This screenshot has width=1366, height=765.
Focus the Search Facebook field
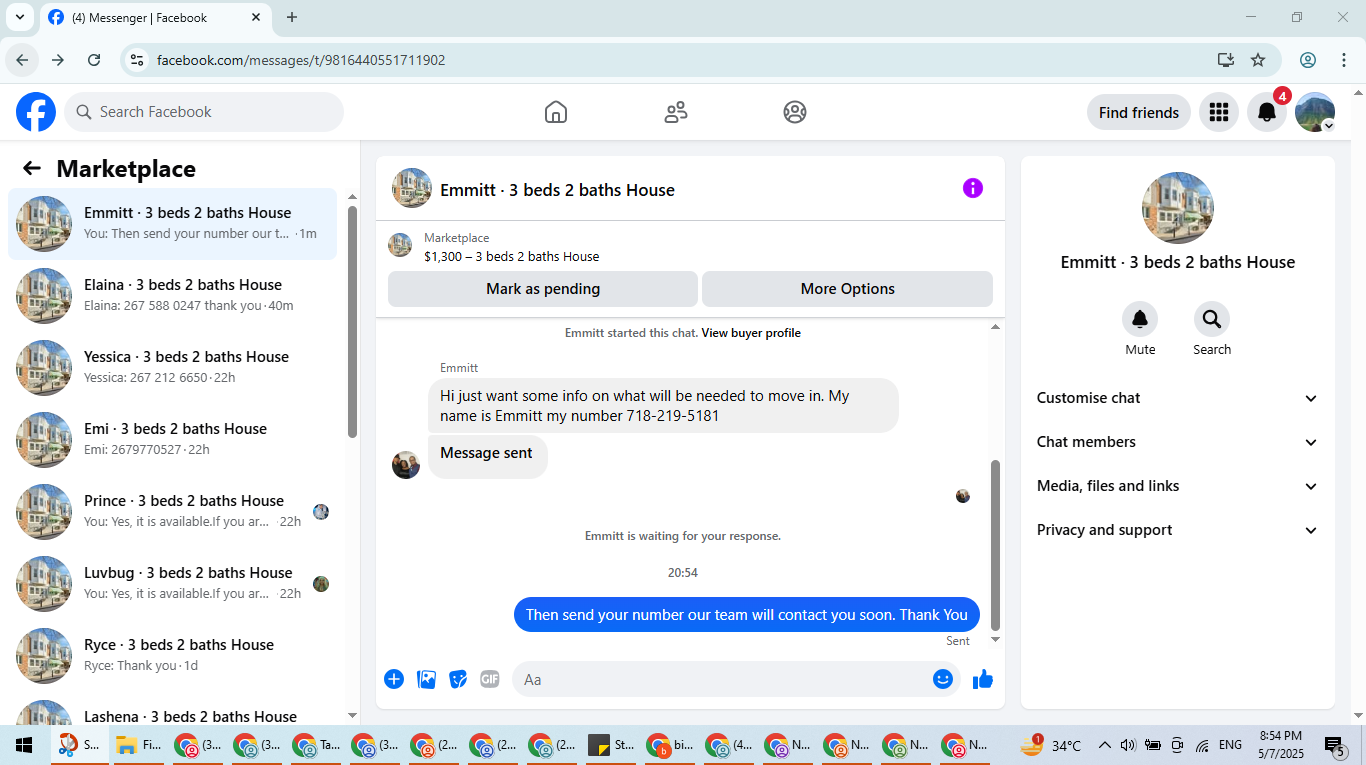pos(204,112)
